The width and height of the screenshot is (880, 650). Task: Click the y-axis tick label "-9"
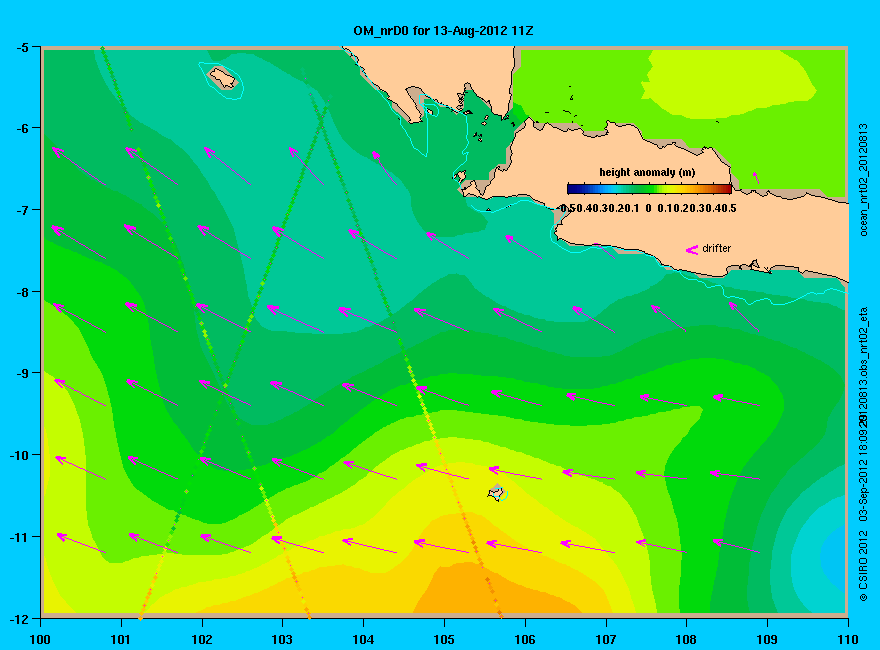click(22, 373)
